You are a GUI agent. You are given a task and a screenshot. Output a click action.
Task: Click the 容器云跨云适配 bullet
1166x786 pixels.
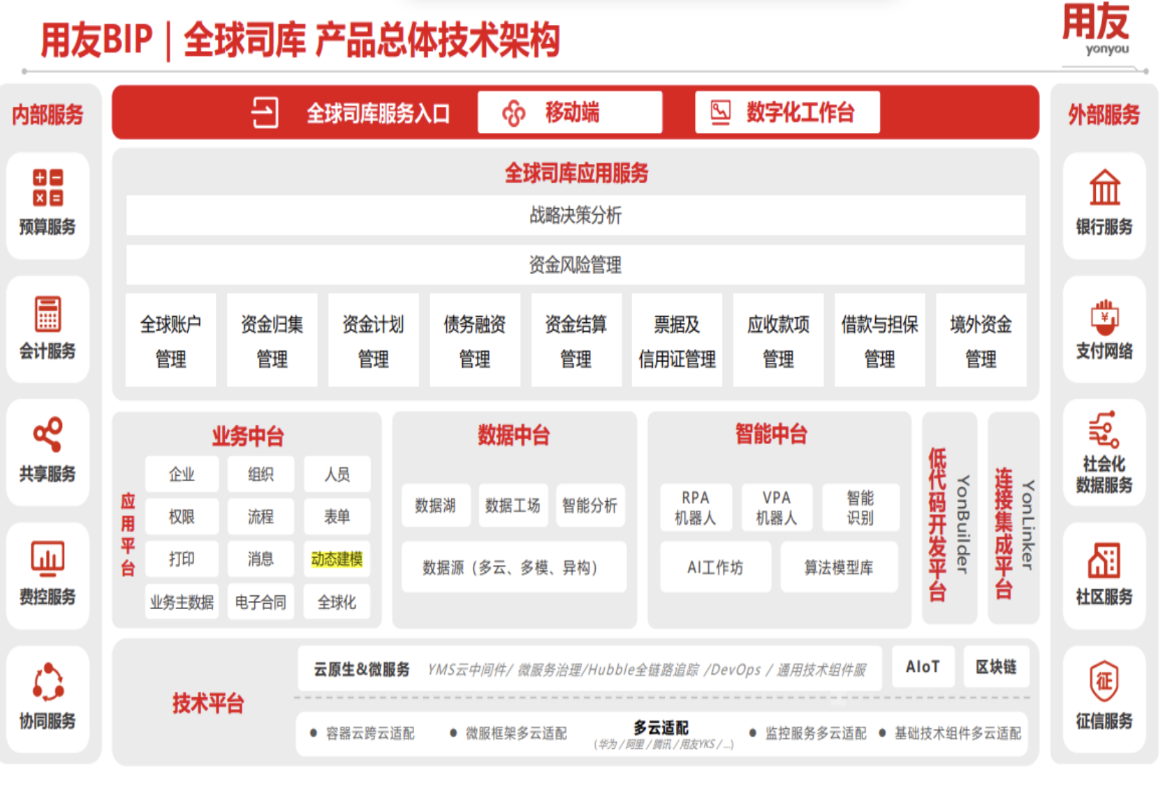pyautogui.click(x=363, y=733)
